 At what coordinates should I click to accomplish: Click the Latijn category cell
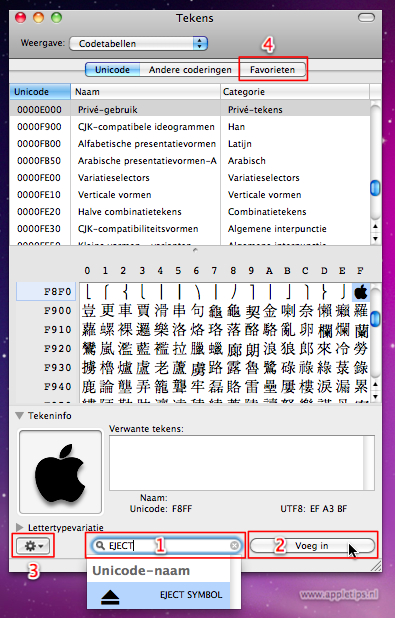click(x=240, y=143)
